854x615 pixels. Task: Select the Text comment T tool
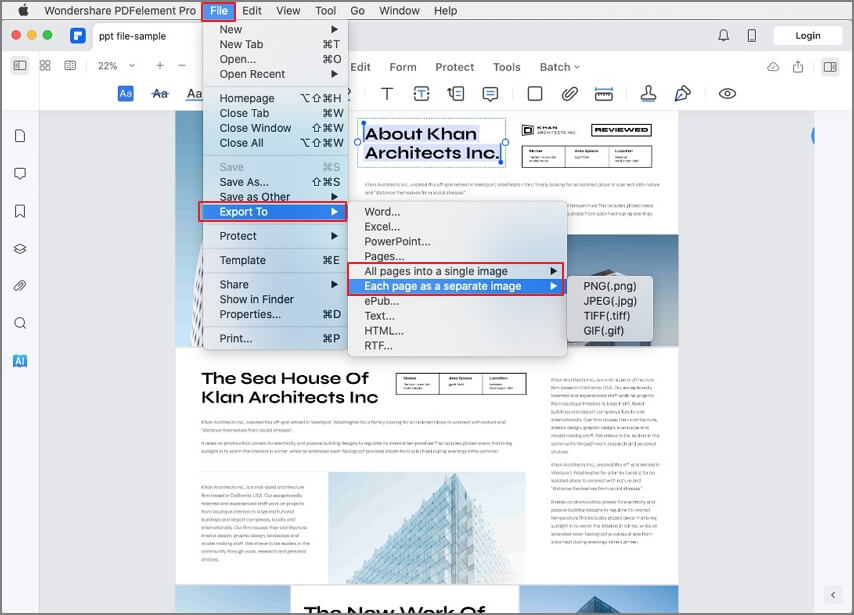(x=387, y=94)
